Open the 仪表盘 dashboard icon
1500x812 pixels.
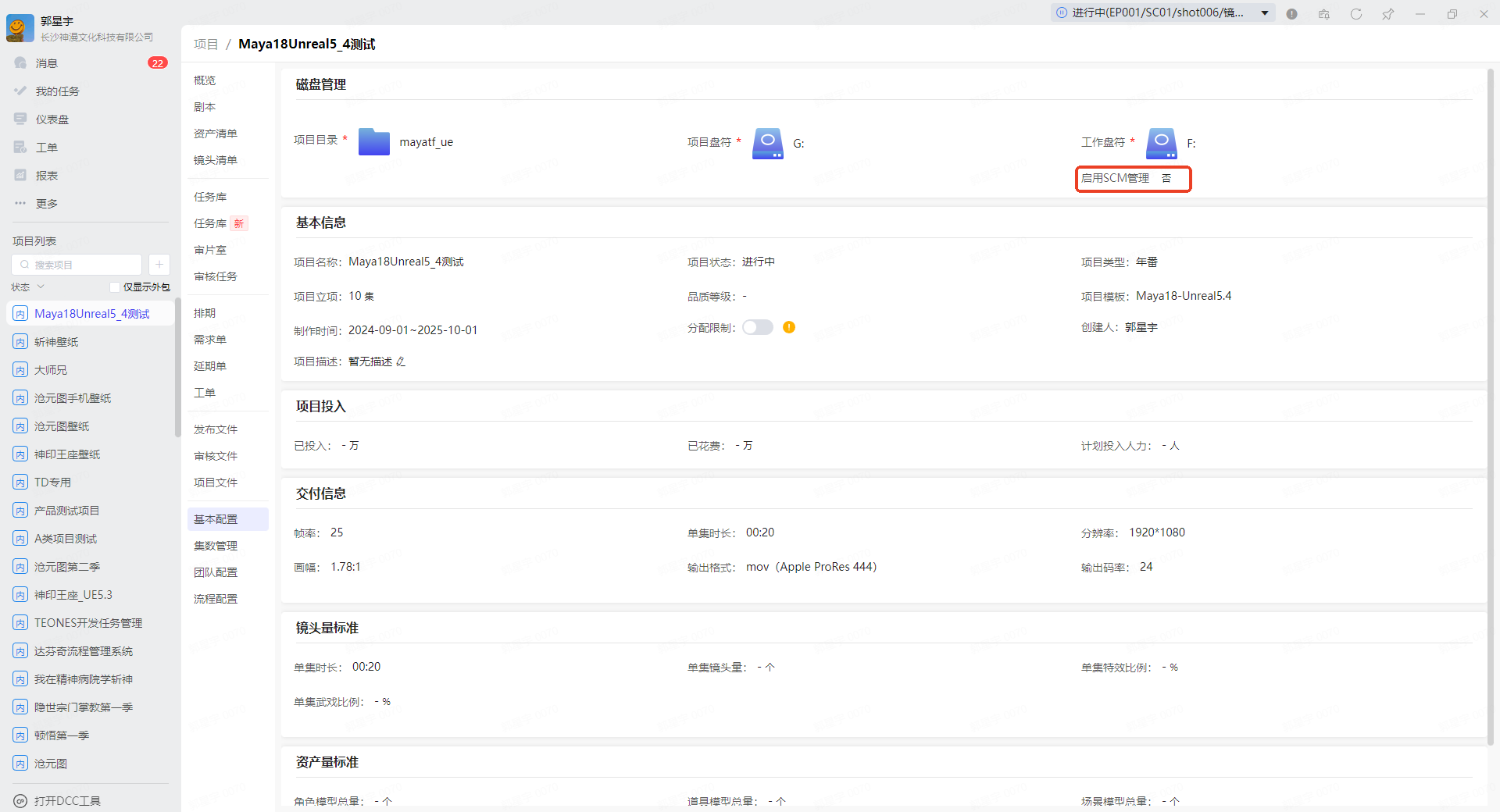20,119
